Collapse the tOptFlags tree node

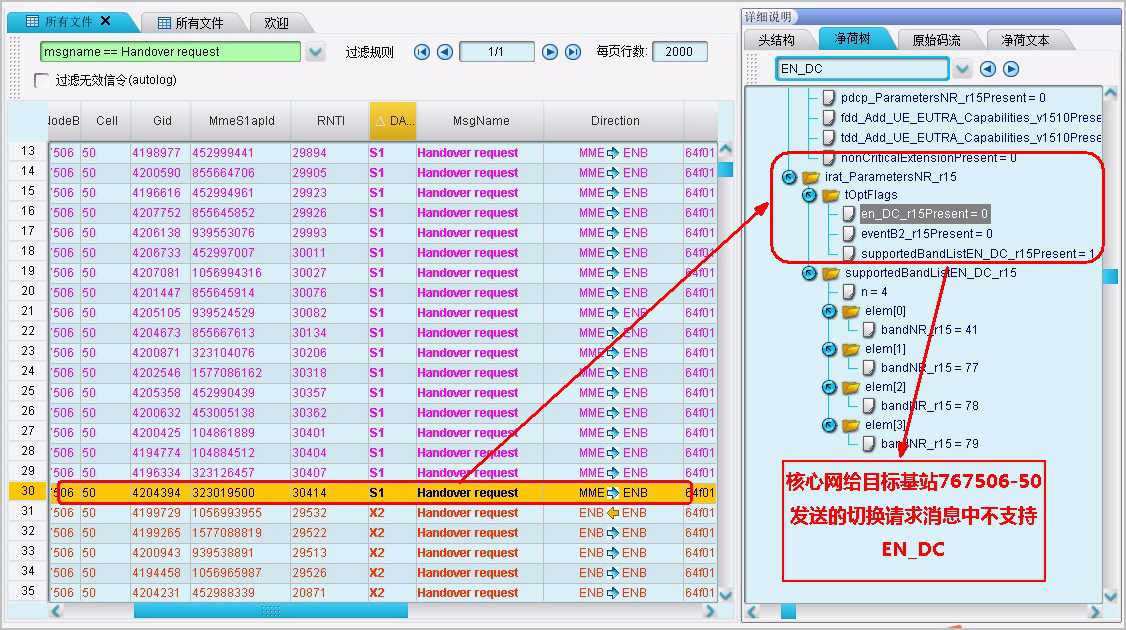pyautogui.click(x=809, y=195)
